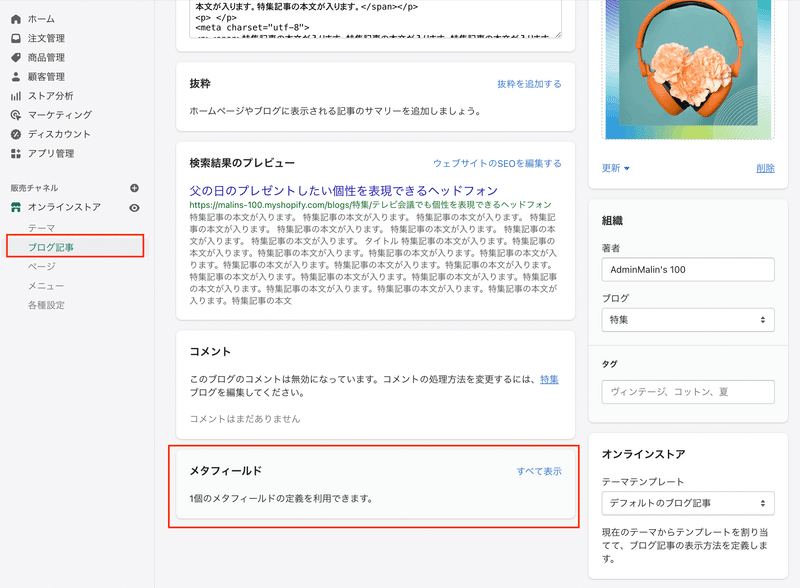Click 特集 link in comments section
This screenshot has width=800, height=588.
click(x=549, y=379)
